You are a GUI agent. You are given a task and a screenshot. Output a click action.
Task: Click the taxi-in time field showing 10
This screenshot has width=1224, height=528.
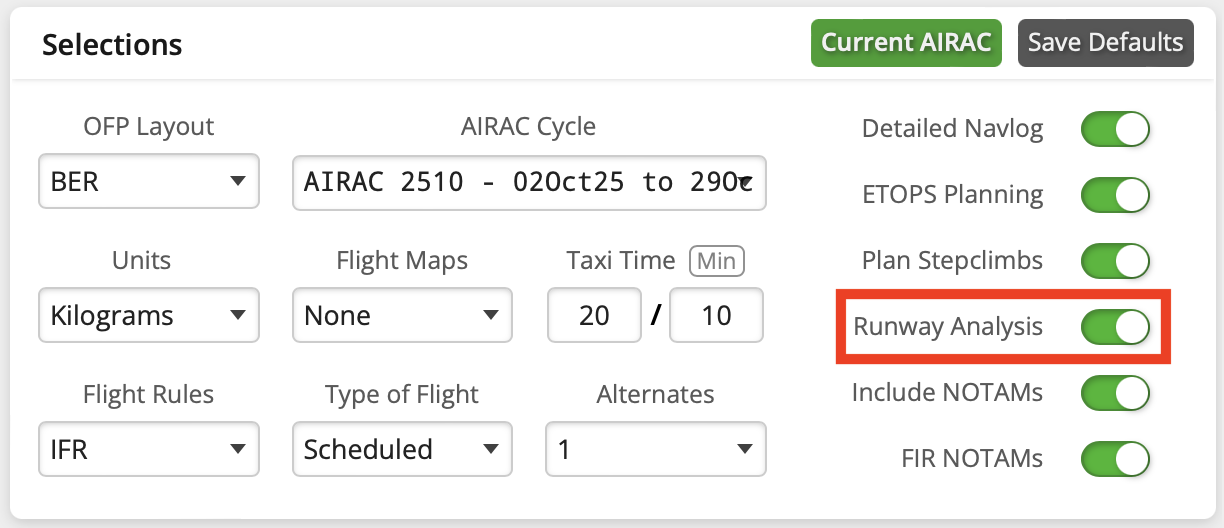(716, 316)
